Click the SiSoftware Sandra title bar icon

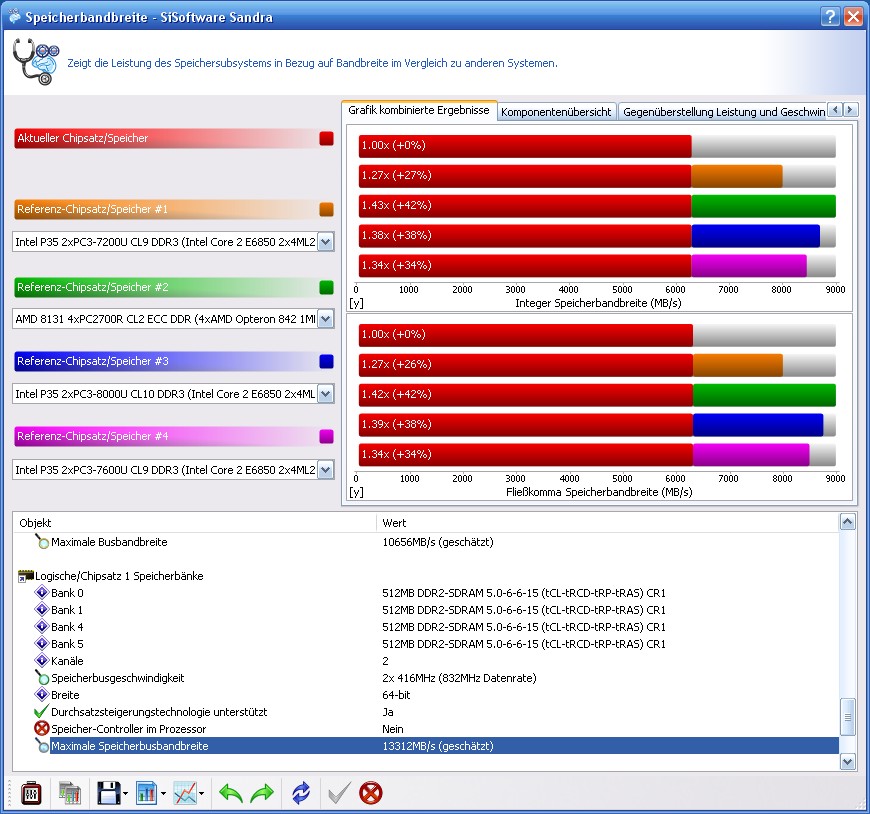point(14,16)
